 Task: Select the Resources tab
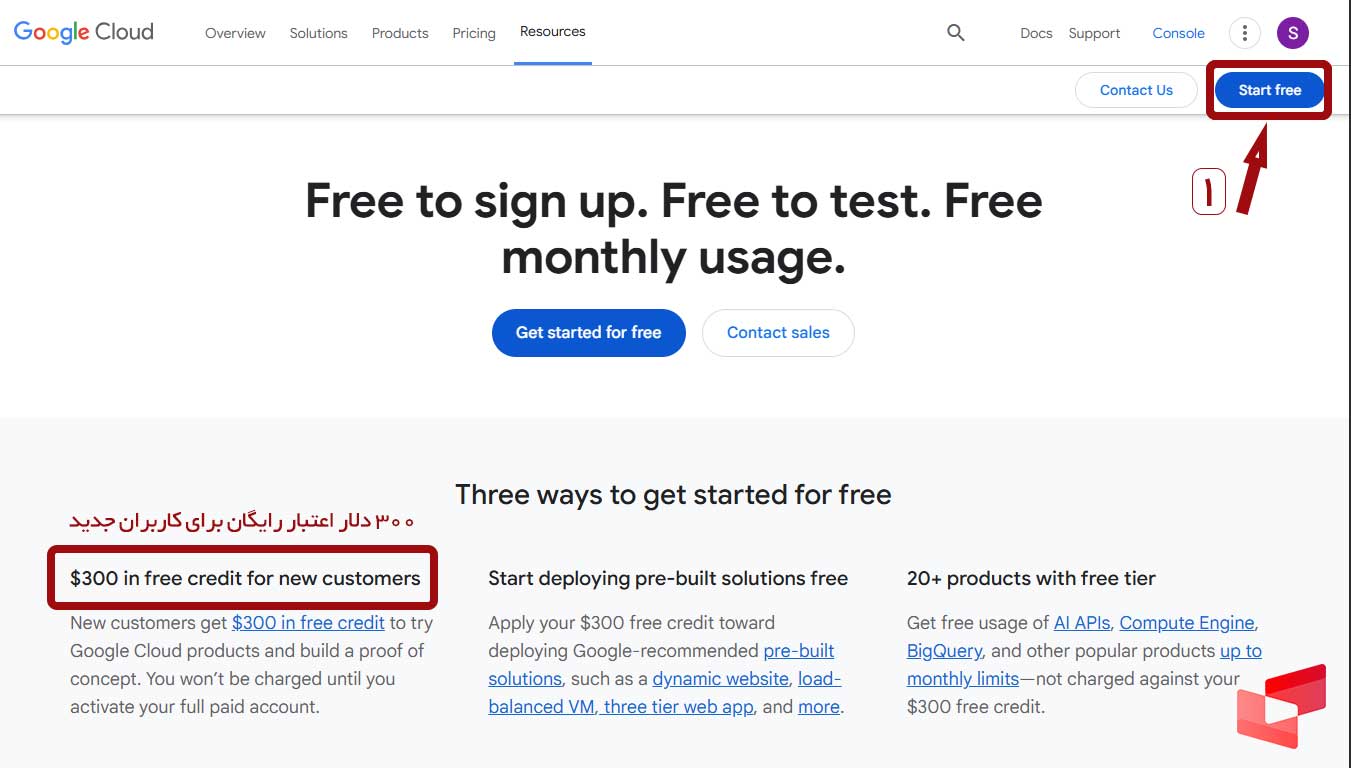553,32
